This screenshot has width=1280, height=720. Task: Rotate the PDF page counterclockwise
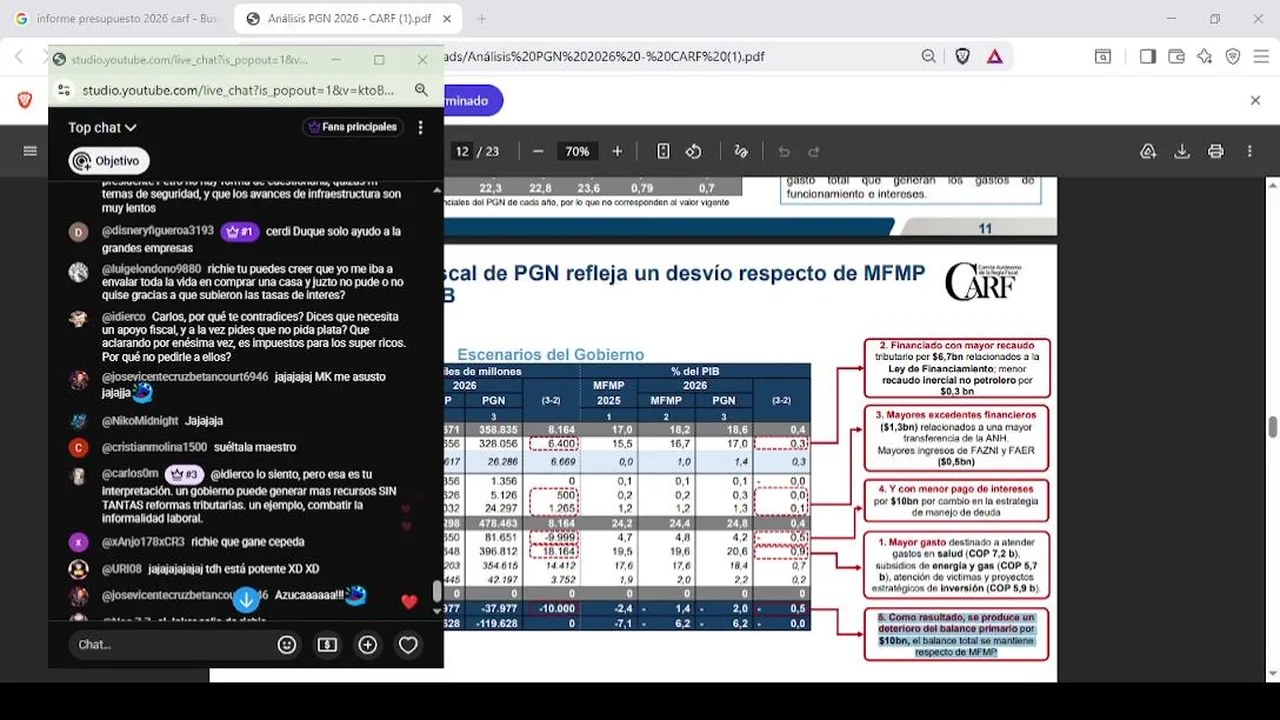[x=693, y=151]
